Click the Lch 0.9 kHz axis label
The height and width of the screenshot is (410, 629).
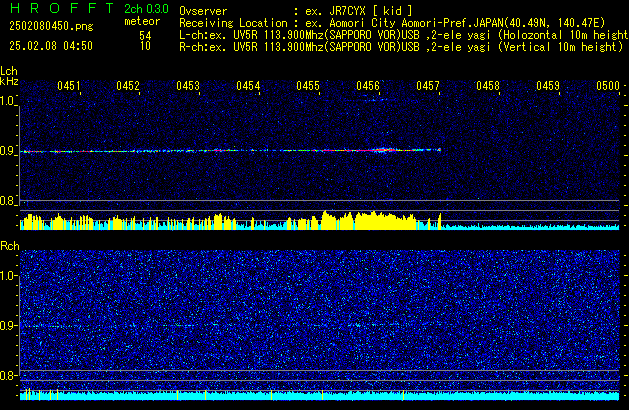(x=8, y=151)
